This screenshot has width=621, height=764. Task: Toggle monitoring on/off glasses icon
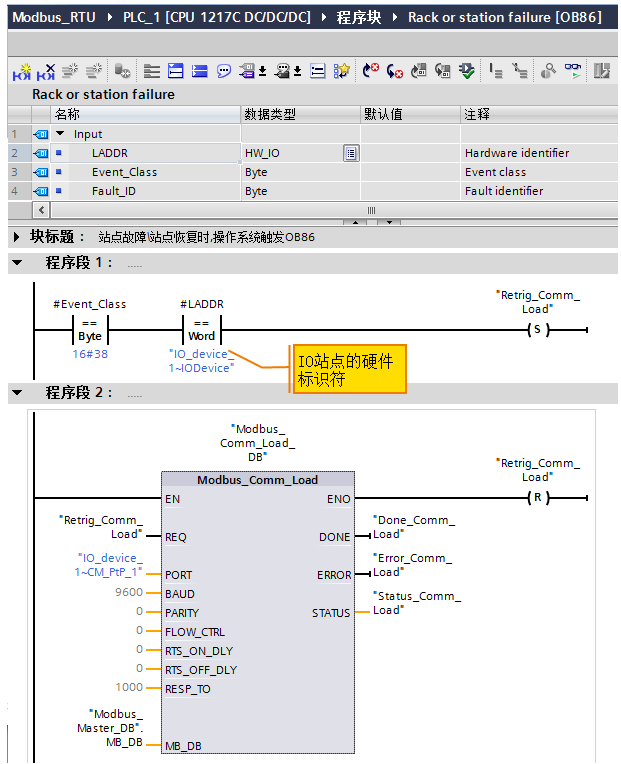573,71
